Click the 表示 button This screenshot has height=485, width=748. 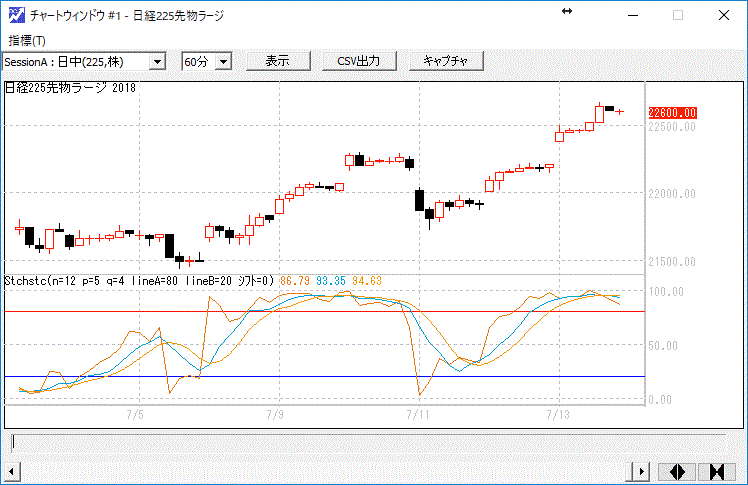(278, 61)
